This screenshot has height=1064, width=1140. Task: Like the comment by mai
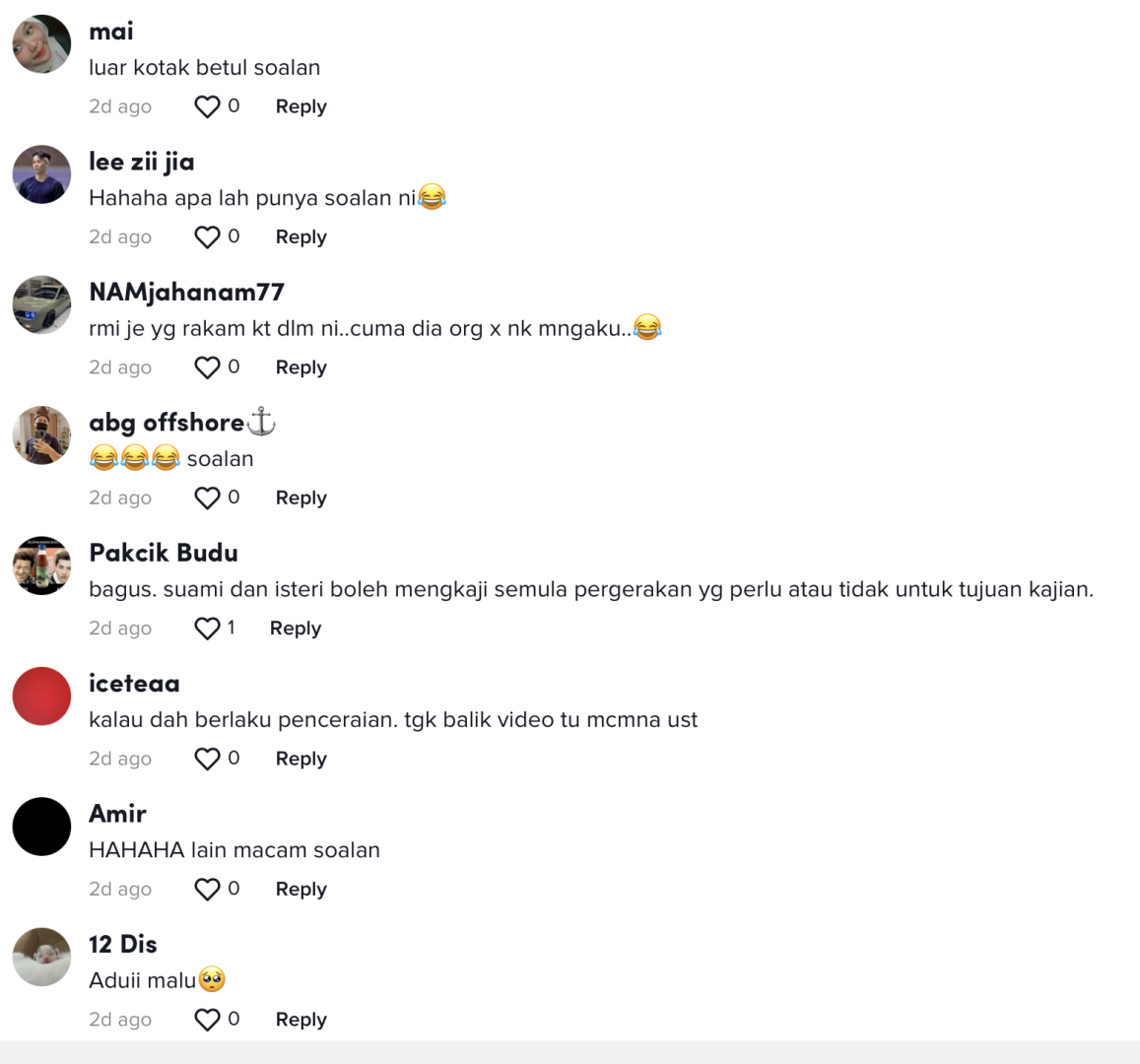coord(207,106)
